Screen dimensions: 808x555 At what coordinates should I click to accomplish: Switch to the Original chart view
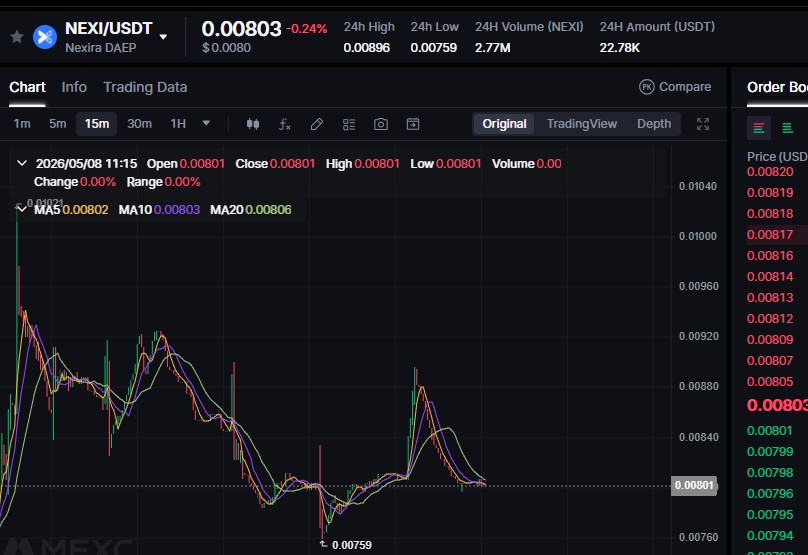click(x=504, y=124)
